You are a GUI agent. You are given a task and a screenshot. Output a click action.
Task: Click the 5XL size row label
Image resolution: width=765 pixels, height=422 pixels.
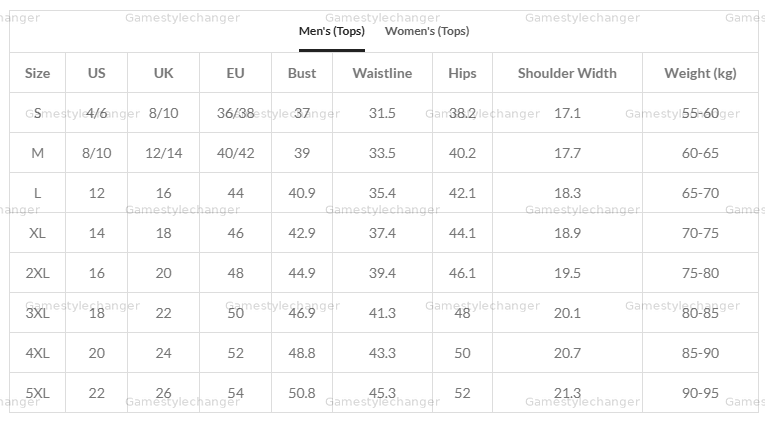tap(37, 393)
